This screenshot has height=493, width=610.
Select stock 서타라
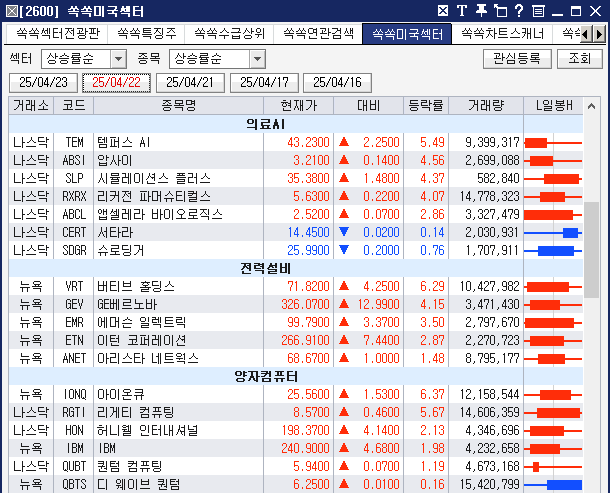[x=115, y=232]
